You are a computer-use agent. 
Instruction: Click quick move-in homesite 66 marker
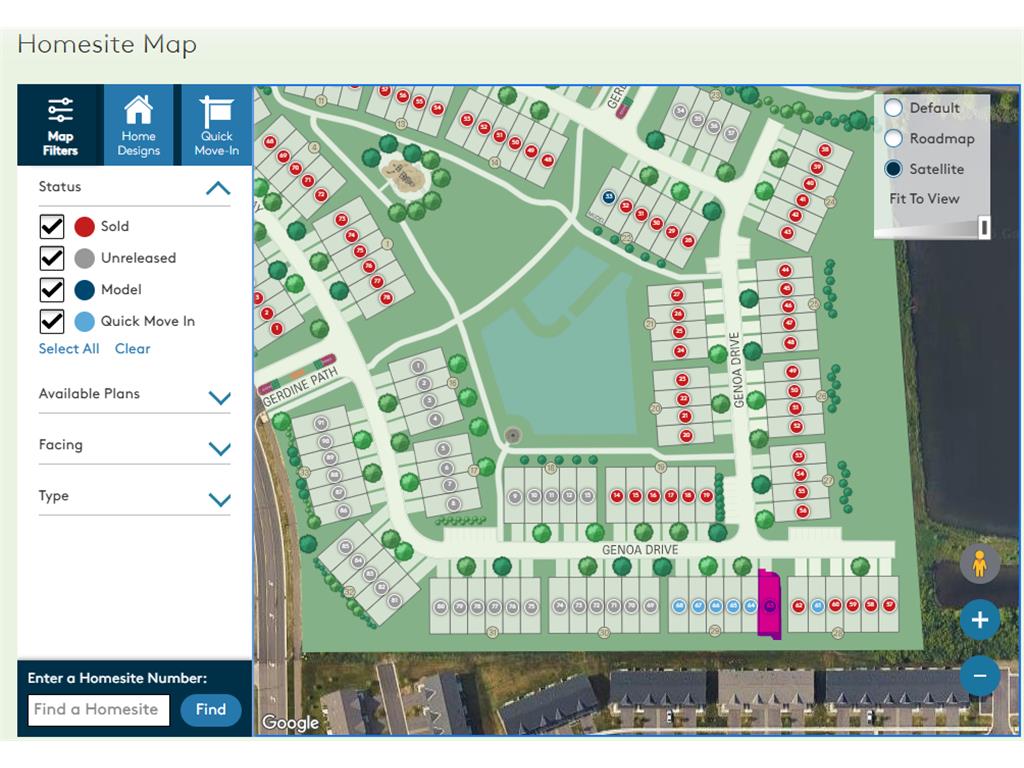point(715,606)
